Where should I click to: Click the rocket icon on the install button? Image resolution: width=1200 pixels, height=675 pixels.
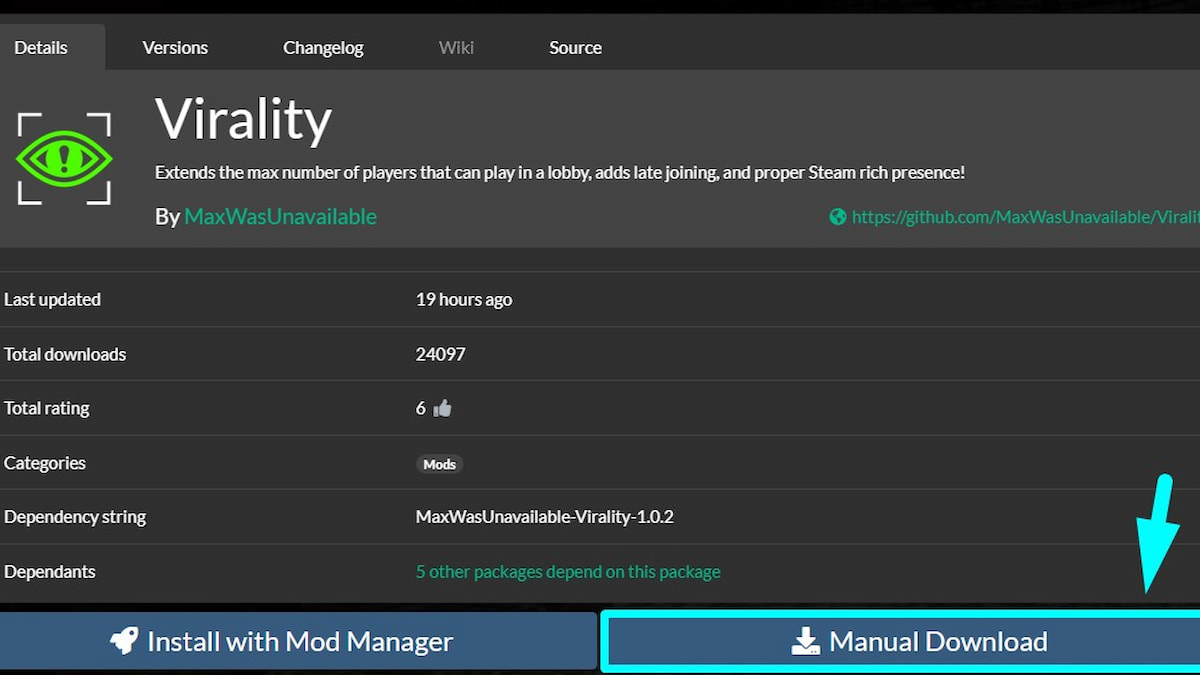click(125, 641)
